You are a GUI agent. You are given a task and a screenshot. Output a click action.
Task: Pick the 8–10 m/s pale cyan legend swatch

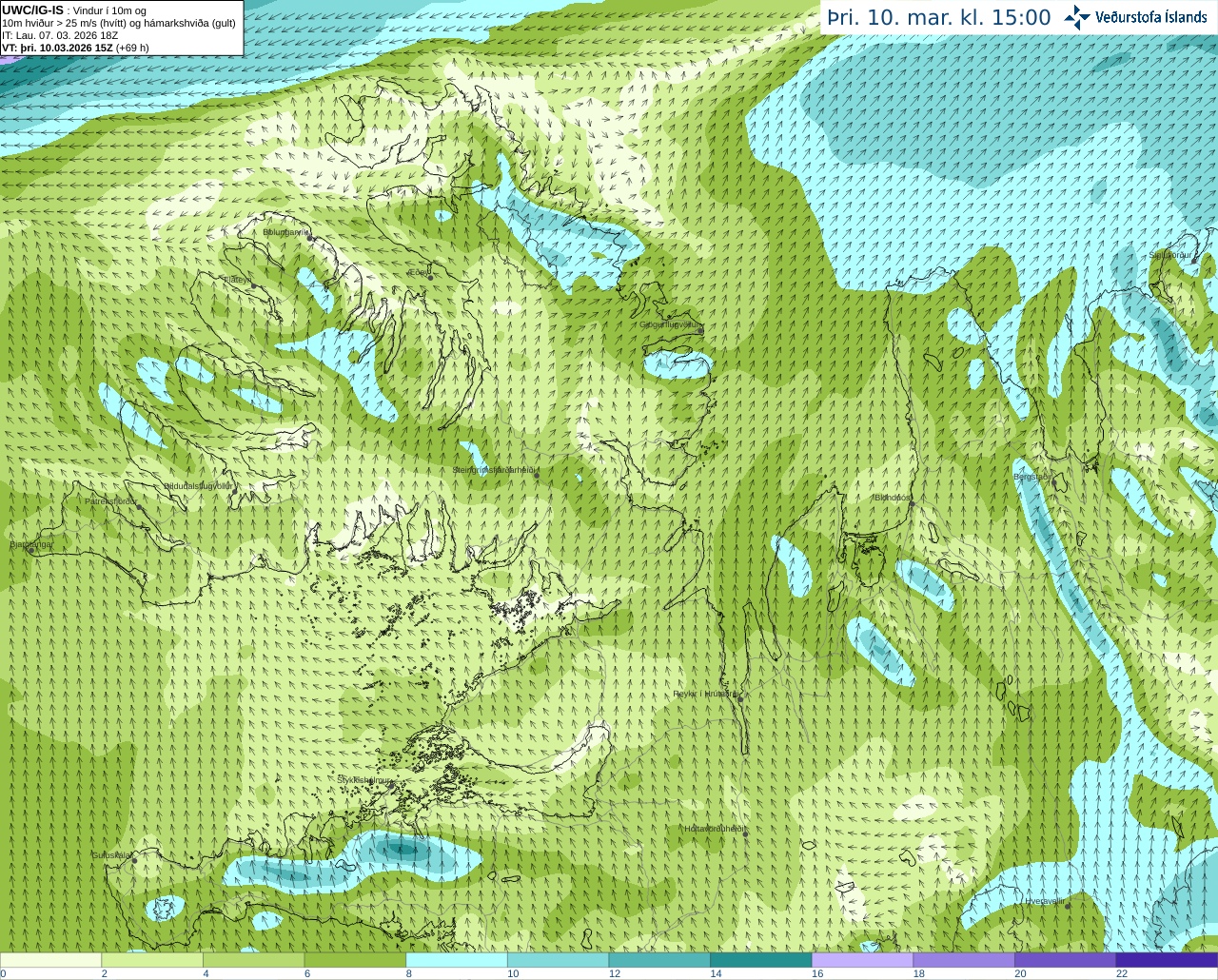457,960
